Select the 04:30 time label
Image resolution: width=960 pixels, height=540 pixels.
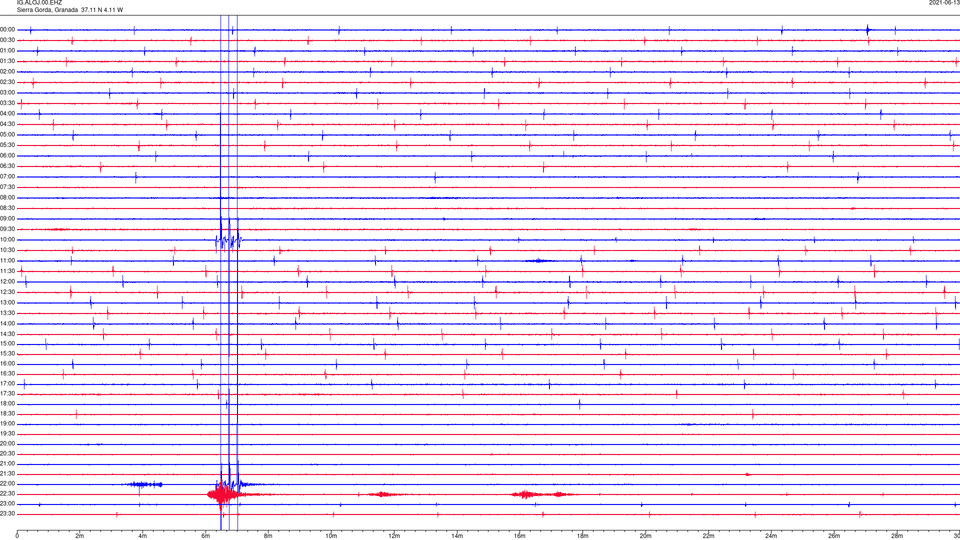click(x=8, y=124)
